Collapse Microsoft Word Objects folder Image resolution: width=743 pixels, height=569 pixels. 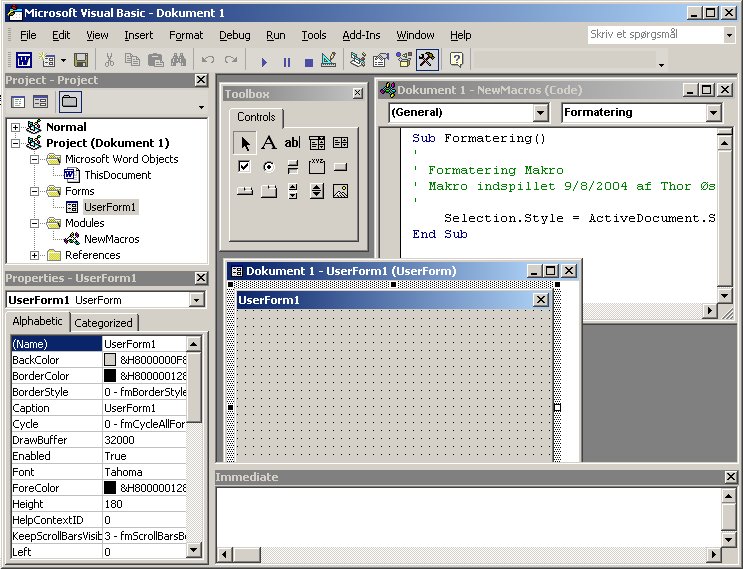[x=35, y=159]
